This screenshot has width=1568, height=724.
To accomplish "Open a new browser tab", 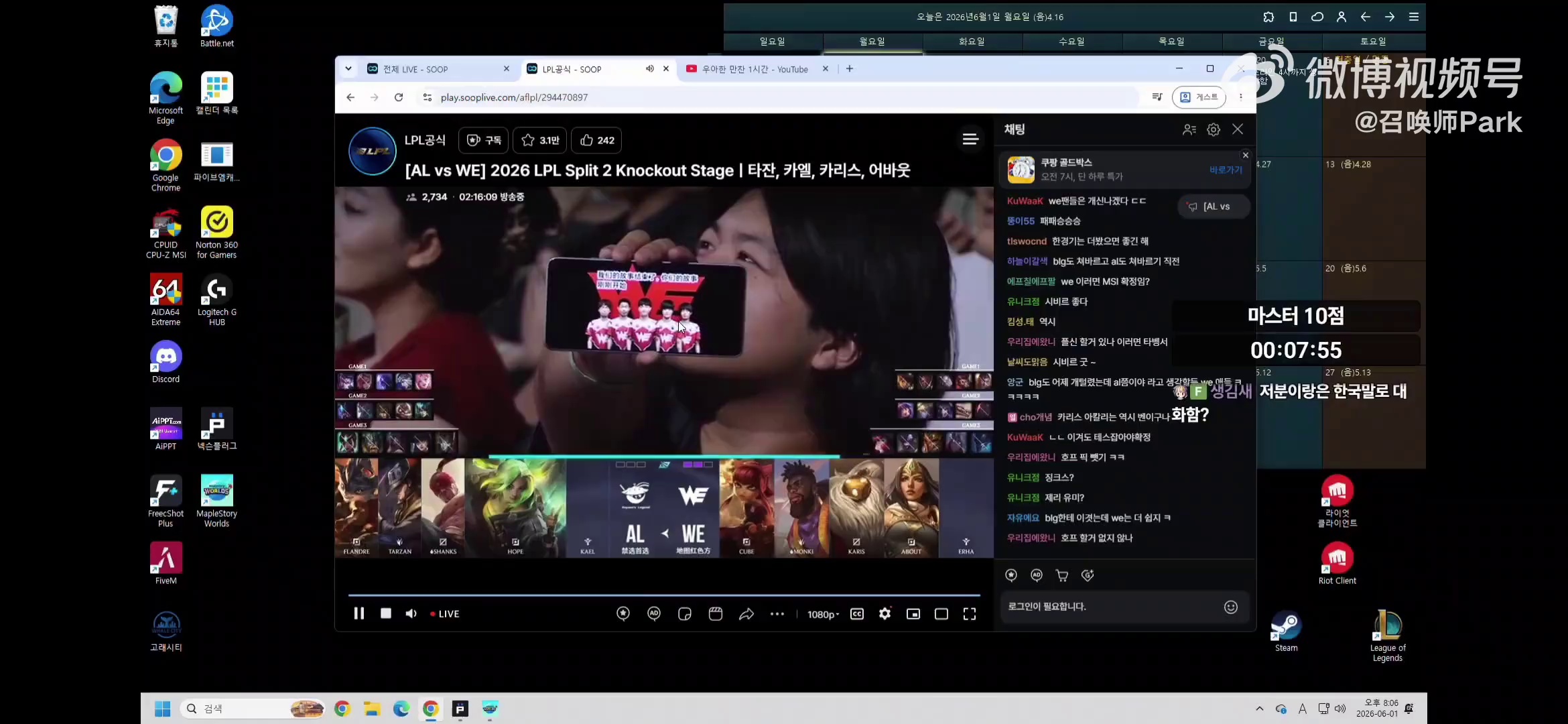I will [850, 69].
